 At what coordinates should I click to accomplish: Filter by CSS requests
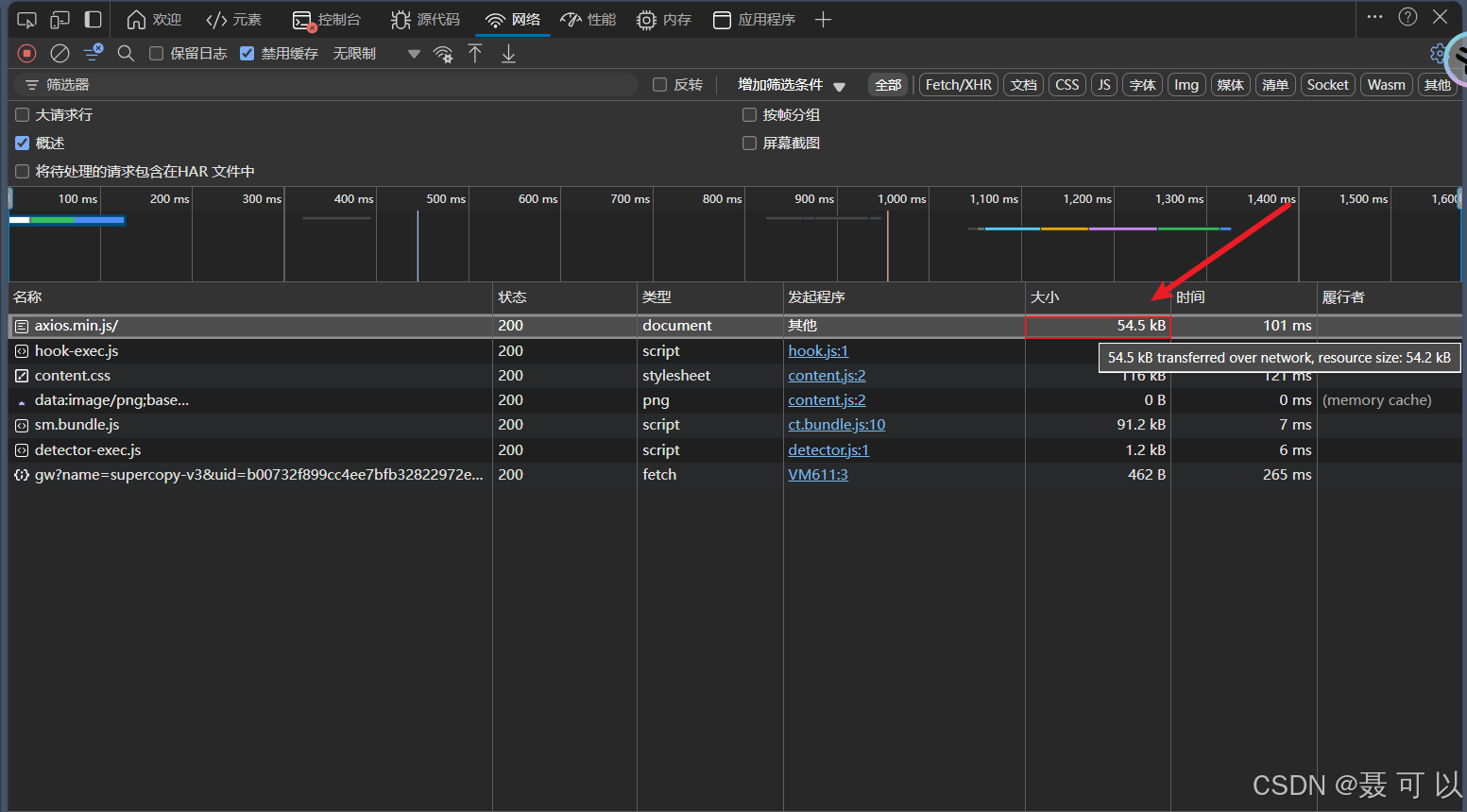(x=1067, y=85)
